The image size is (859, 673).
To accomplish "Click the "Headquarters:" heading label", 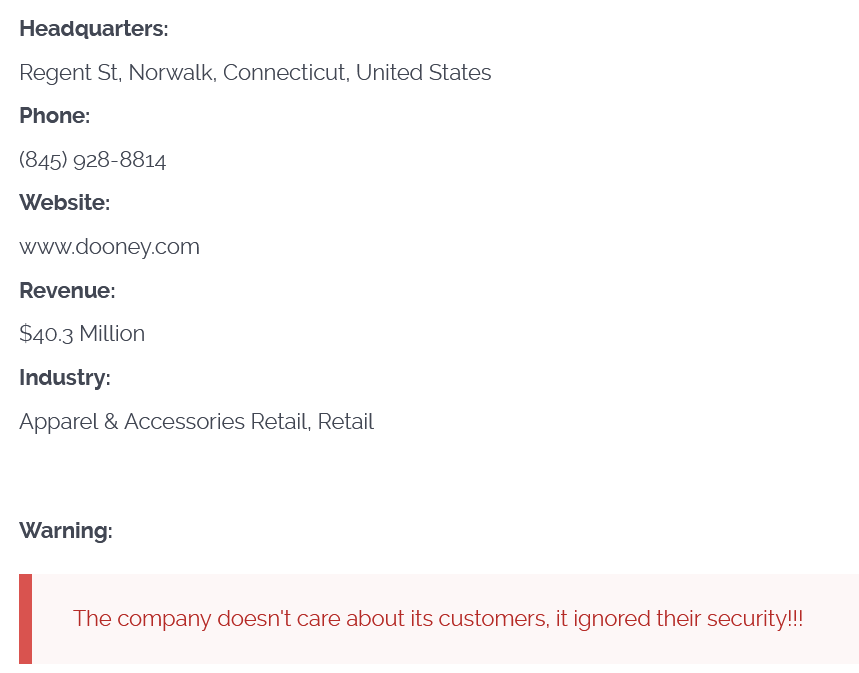I will [x=93, y=29].
